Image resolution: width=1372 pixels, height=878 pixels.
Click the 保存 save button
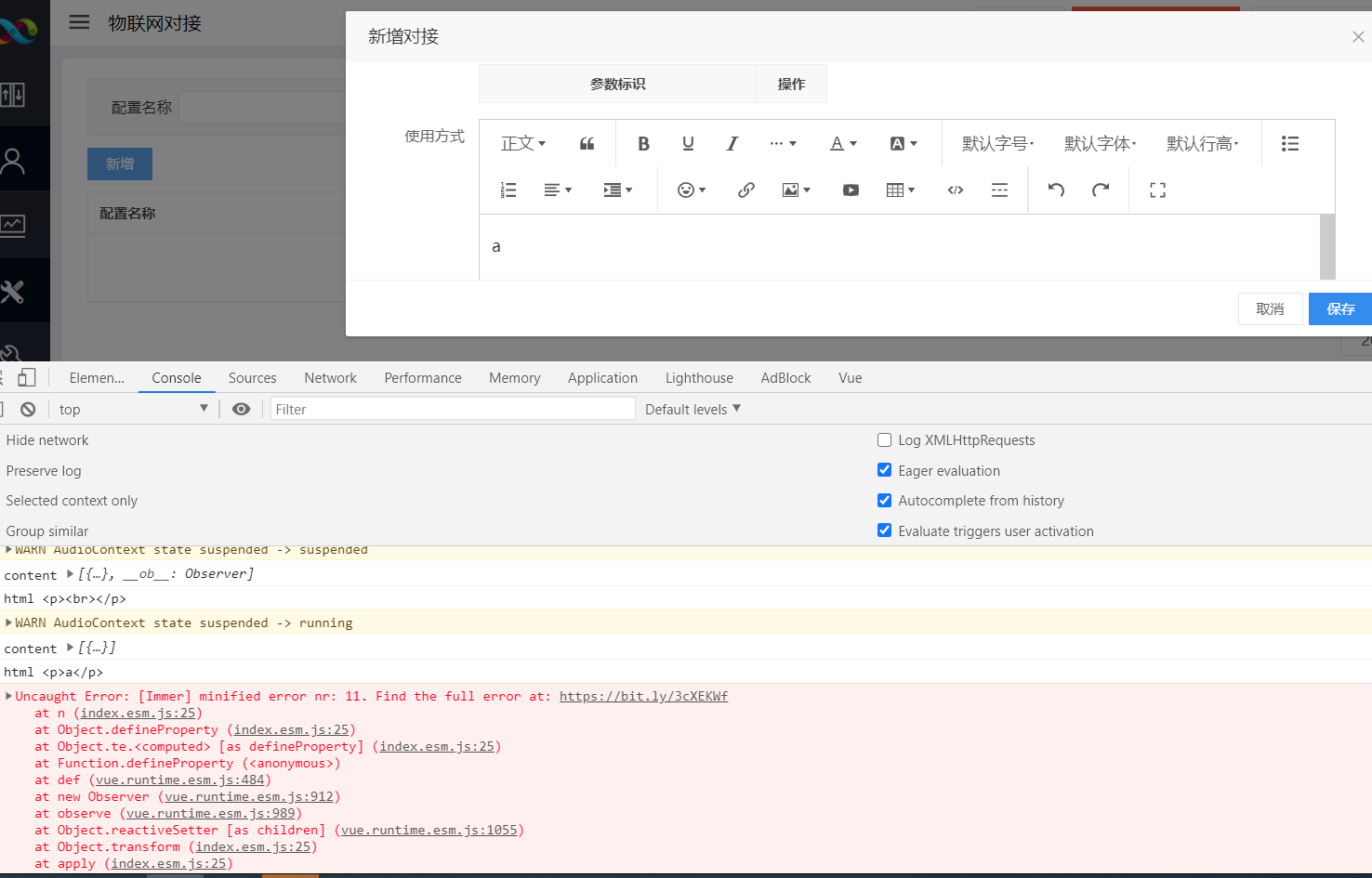(1340, 309)
